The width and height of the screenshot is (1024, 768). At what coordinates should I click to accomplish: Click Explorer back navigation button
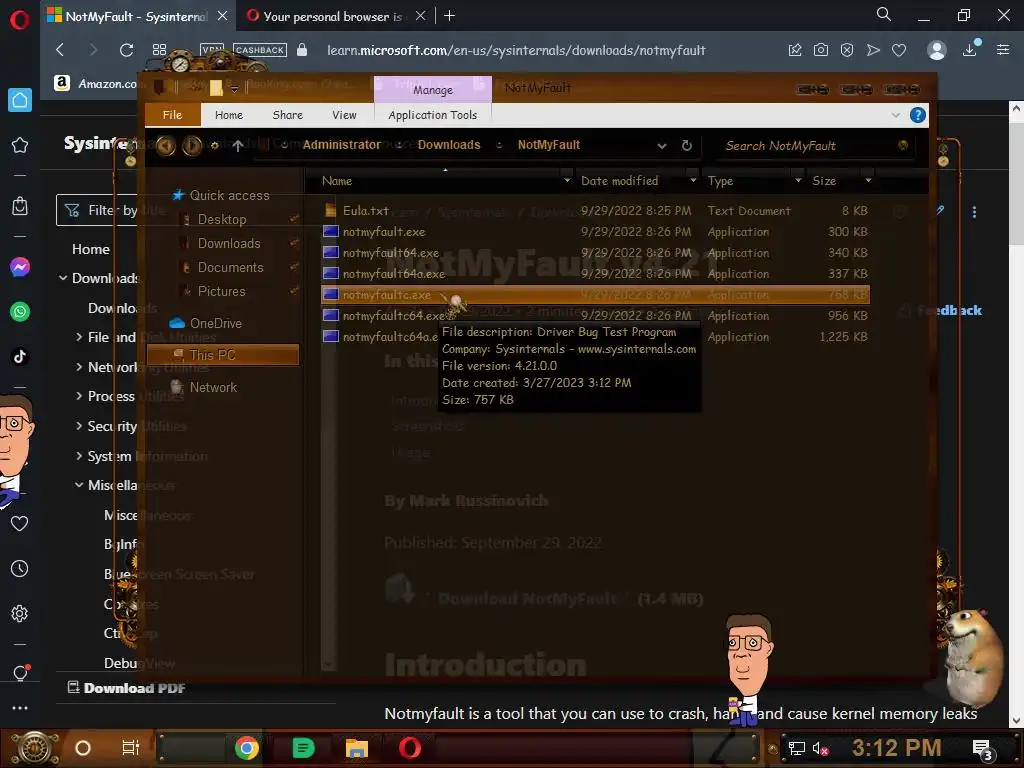click(x=165, y=145)
